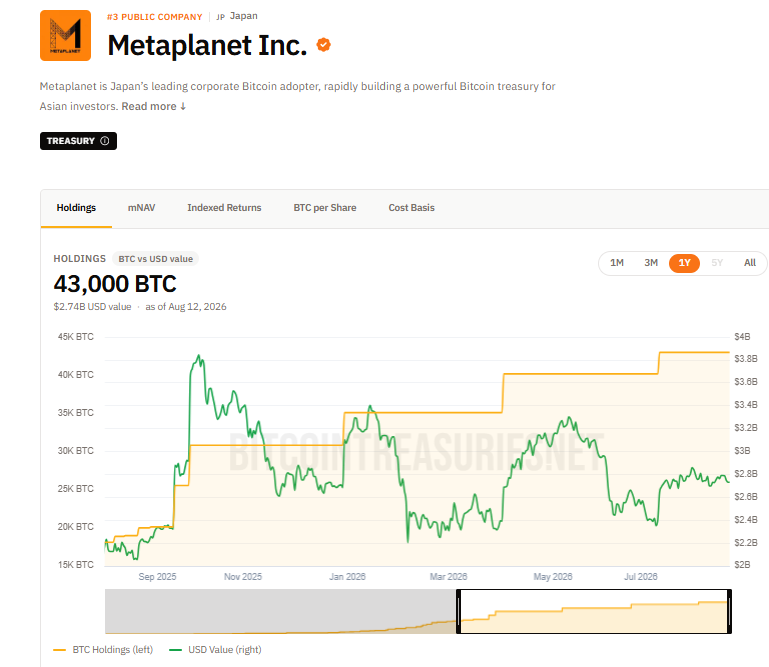Select the 1M time range

click(x=616, y=263)
